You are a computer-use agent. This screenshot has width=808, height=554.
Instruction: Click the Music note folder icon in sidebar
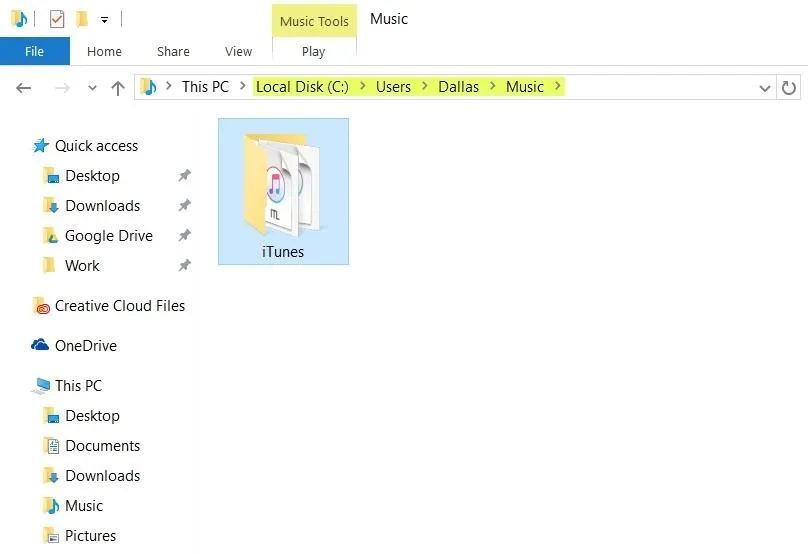tap(51, 506)
